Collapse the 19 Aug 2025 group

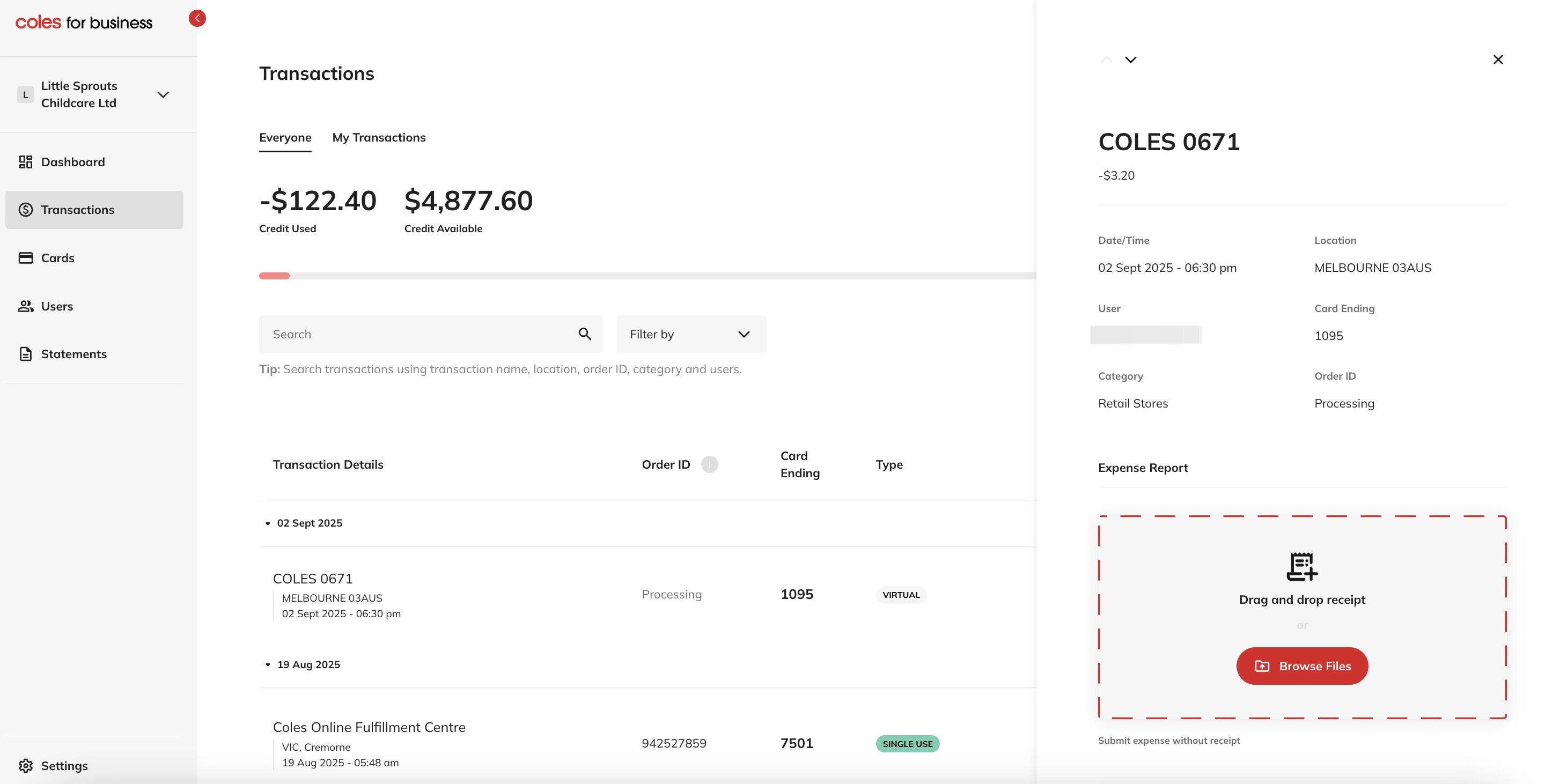click(x=268, y=665)
